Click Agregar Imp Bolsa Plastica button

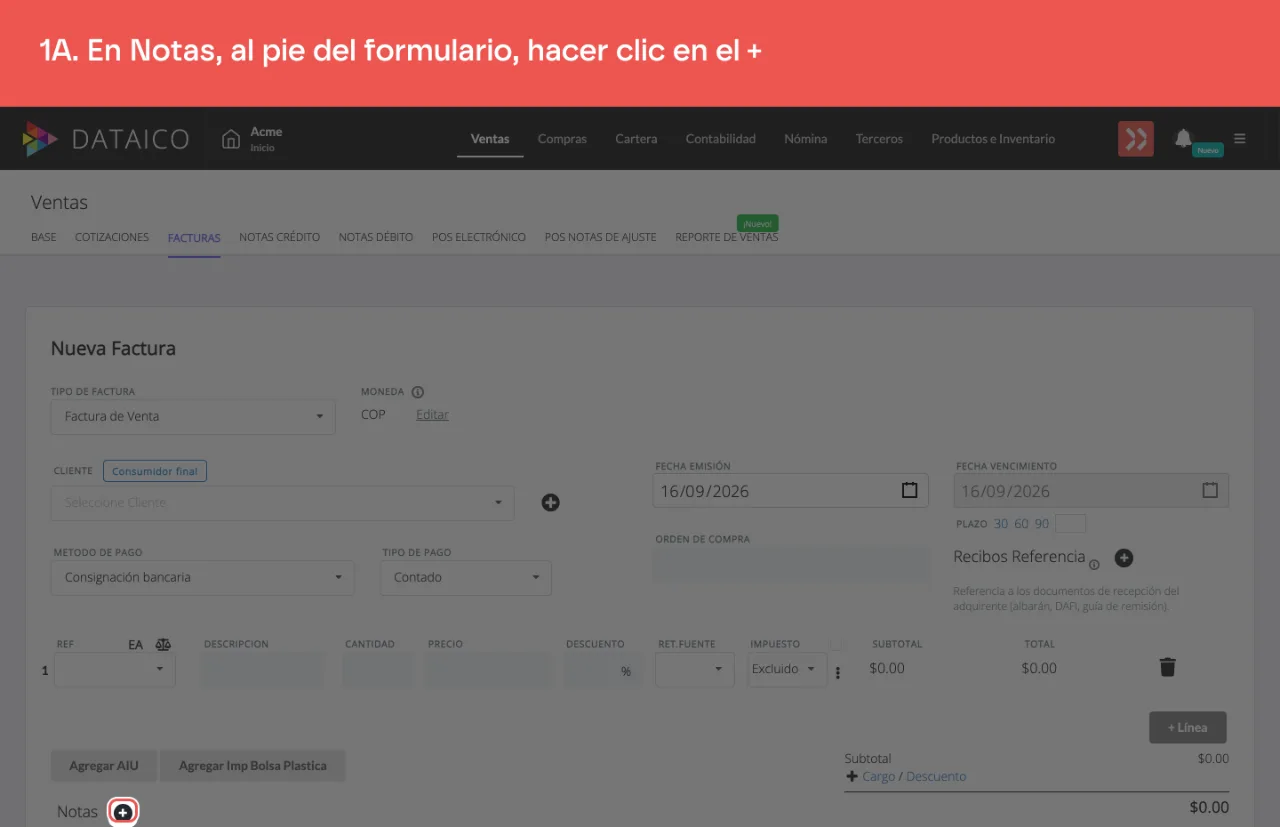pos(253,766)
